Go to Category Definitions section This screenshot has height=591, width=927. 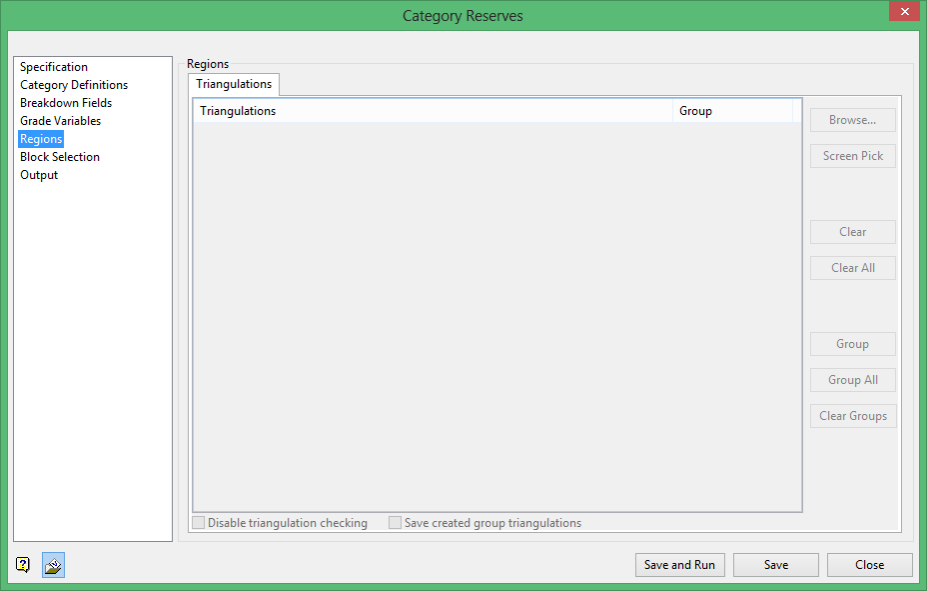[74, 85]
